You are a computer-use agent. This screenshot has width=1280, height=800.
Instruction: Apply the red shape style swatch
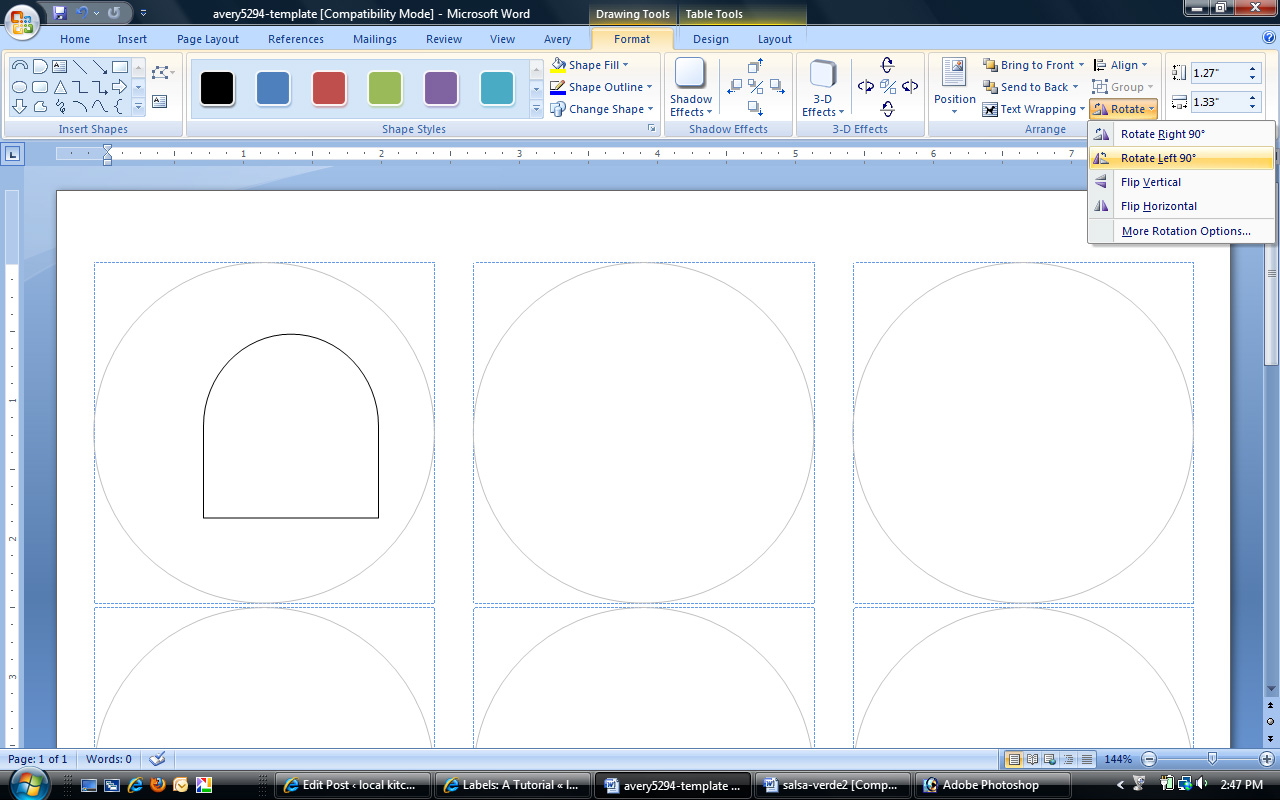(x=329, y=87)
